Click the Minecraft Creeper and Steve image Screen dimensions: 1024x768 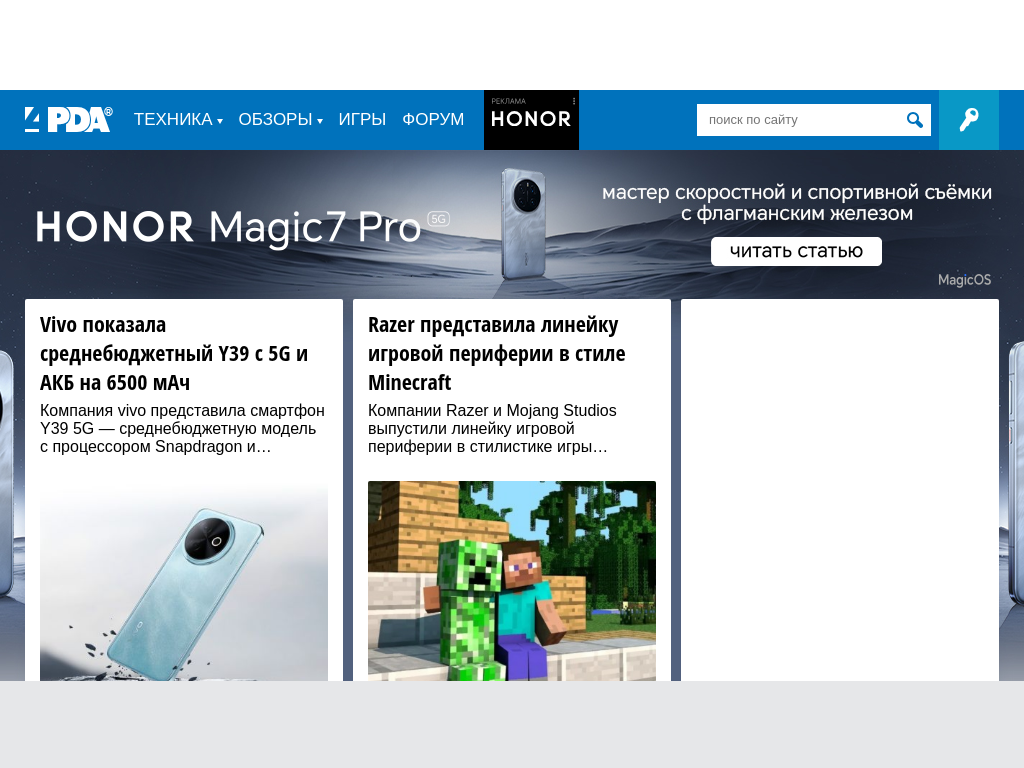(511, 581)
